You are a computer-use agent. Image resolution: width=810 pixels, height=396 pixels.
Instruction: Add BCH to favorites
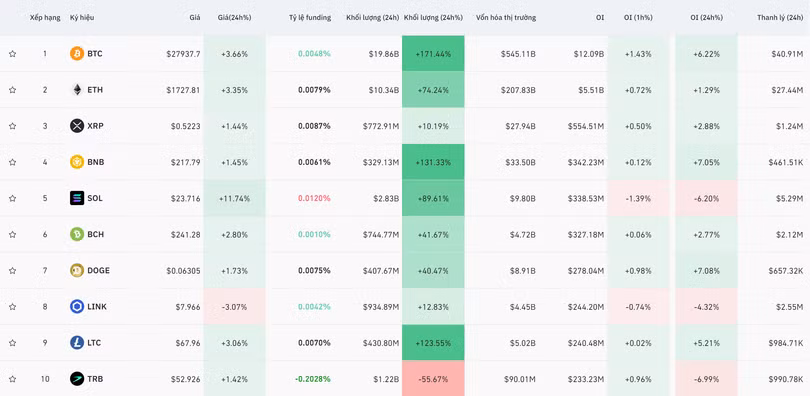12,234
